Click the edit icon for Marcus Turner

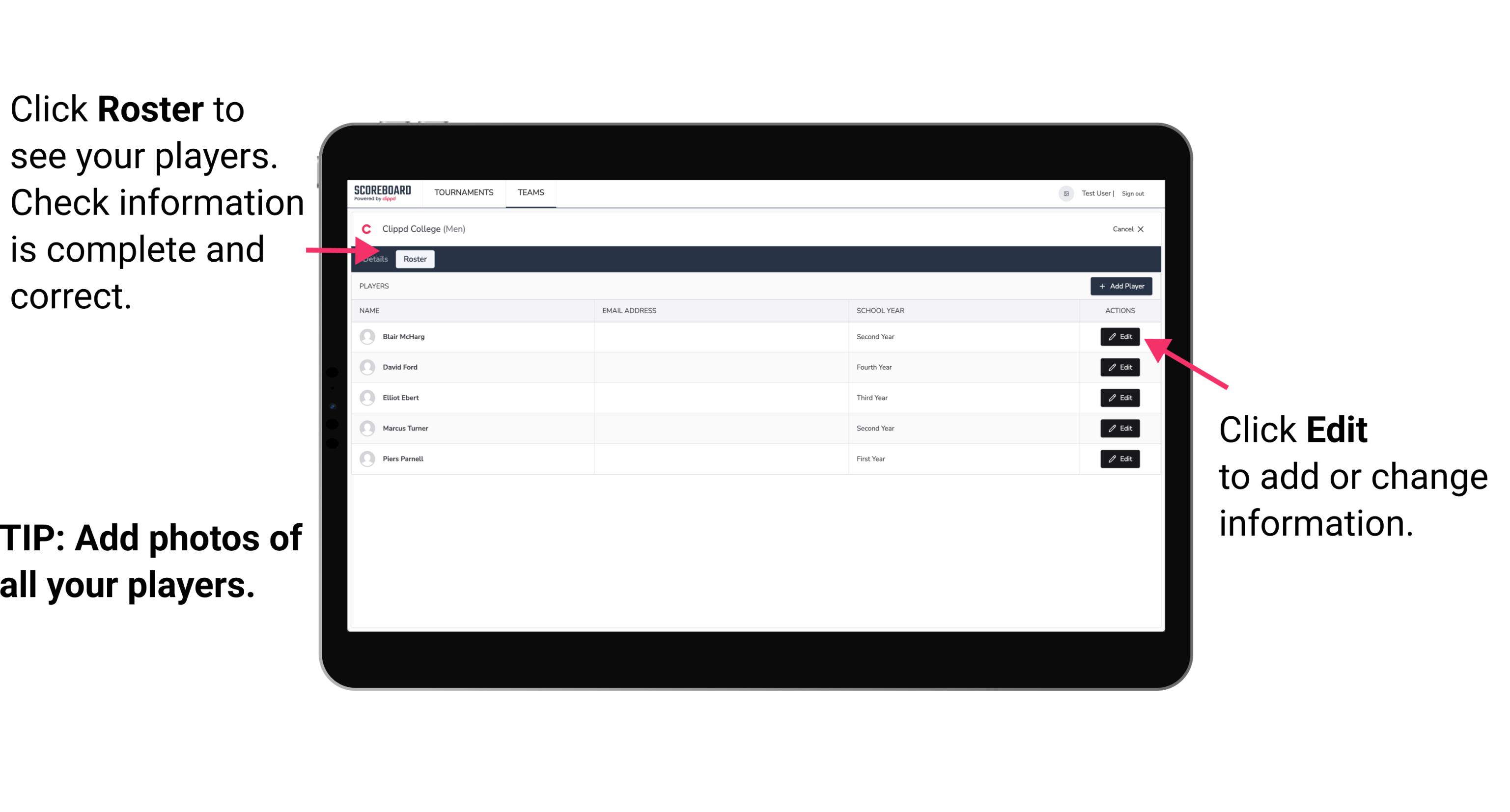pos(1119,428)
